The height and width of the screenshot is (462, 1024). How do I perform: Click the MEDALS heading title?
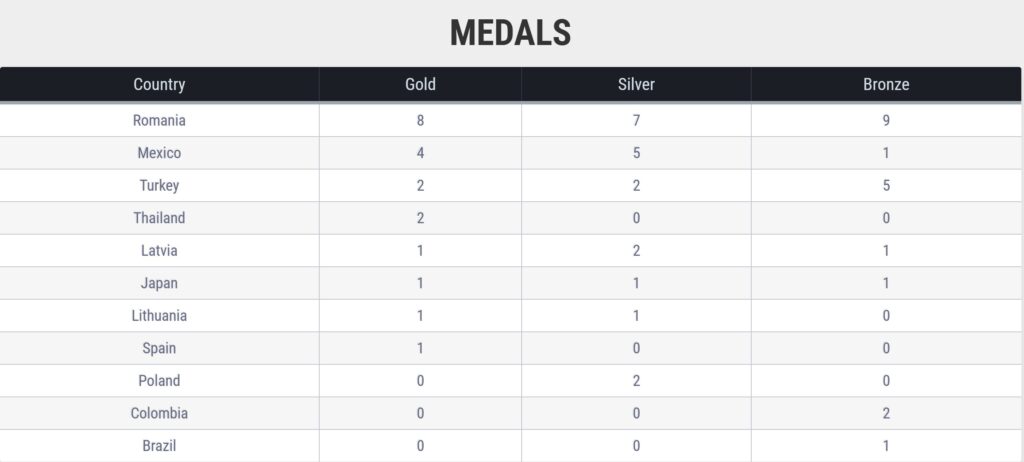(x=510, y=33)
